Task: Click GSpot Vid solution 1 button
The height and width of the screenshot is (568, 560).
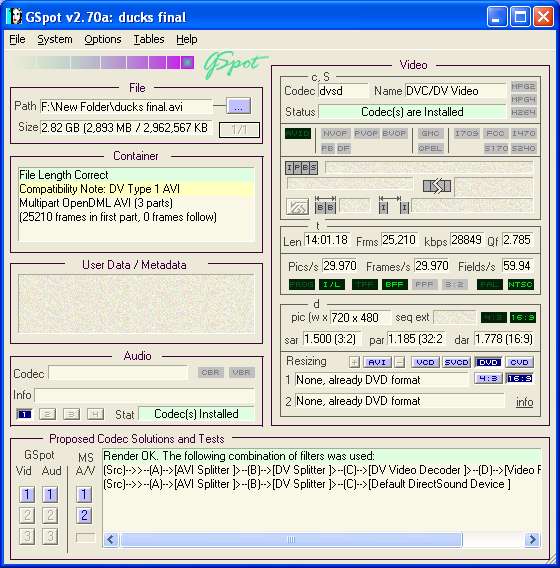Action: 27,494
